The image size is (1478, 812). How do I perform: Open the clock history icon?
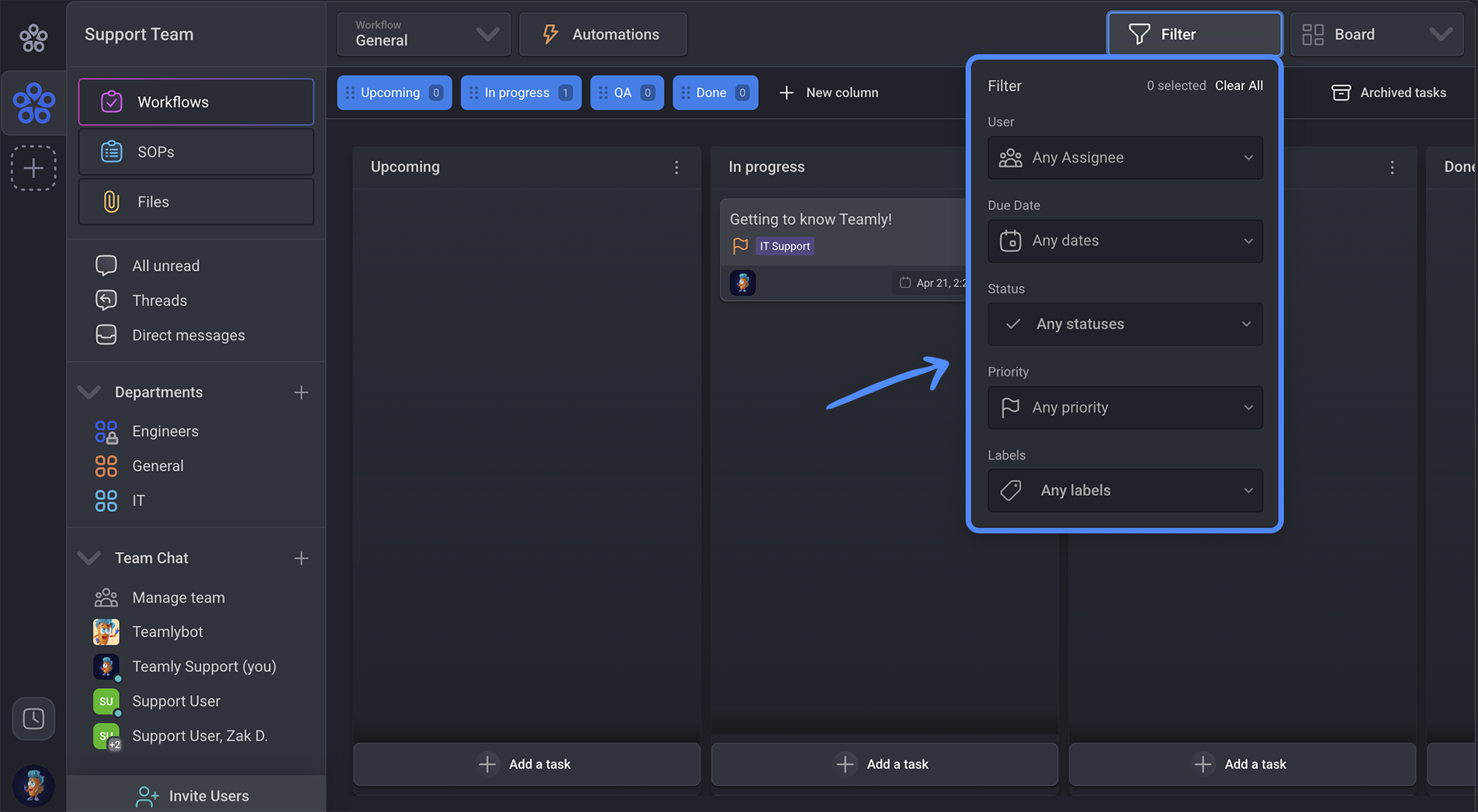pyautogui.click(x=33, y=718)
